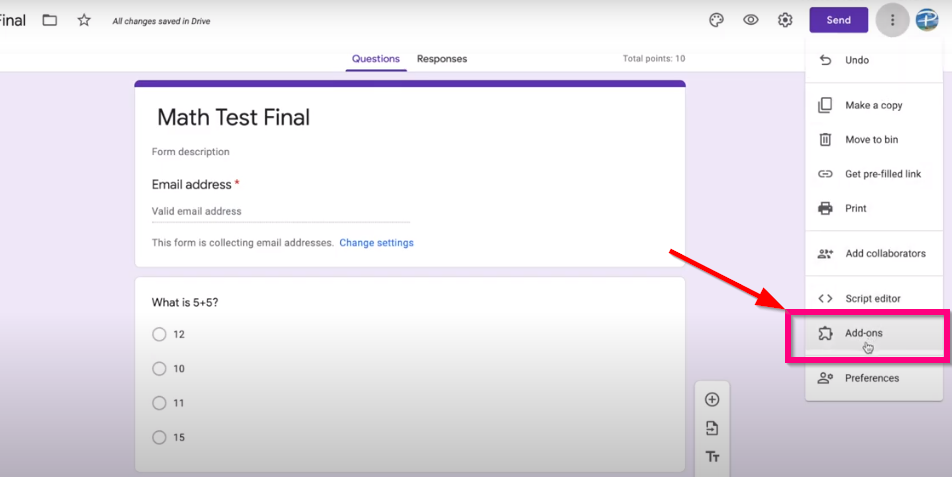952x477 pixels.
Task: Click the three-dot more options button
Action: pyautogui.click(x=892, y=20)
